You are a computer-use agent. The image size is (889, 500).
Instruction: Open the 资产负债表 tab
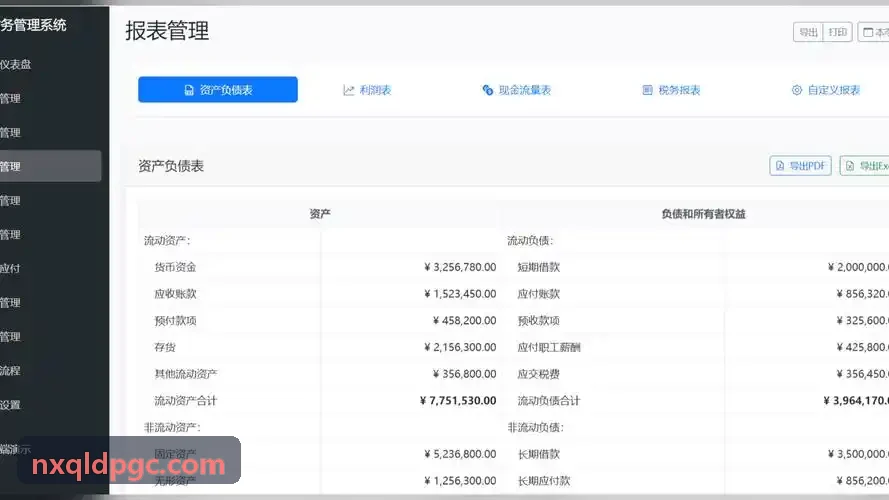coord(218,90)
